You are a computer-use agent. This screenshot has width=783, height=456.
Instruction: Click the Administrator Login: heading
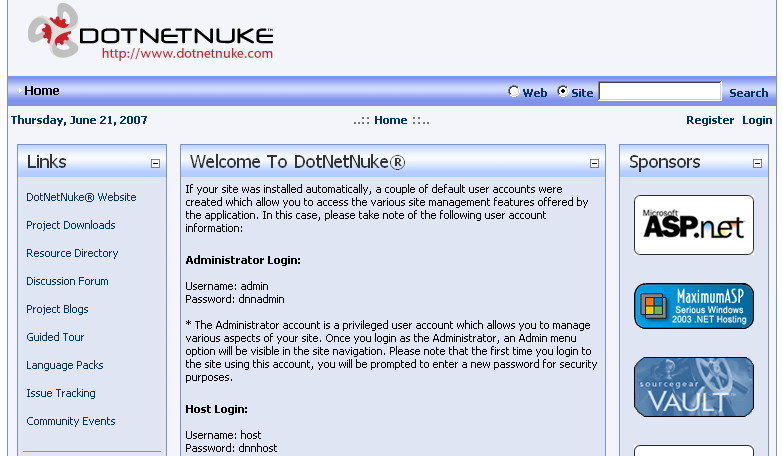(x=243, y=260)
